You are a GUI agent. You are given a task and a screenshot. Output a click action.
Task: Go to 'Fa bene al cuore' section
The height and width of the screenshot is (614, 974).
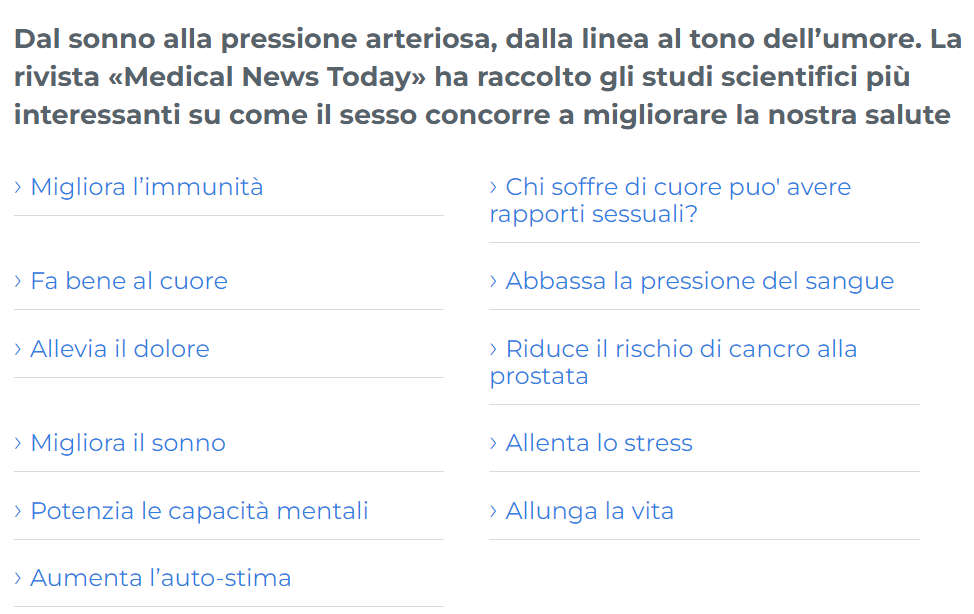click(x=128, y=281)
